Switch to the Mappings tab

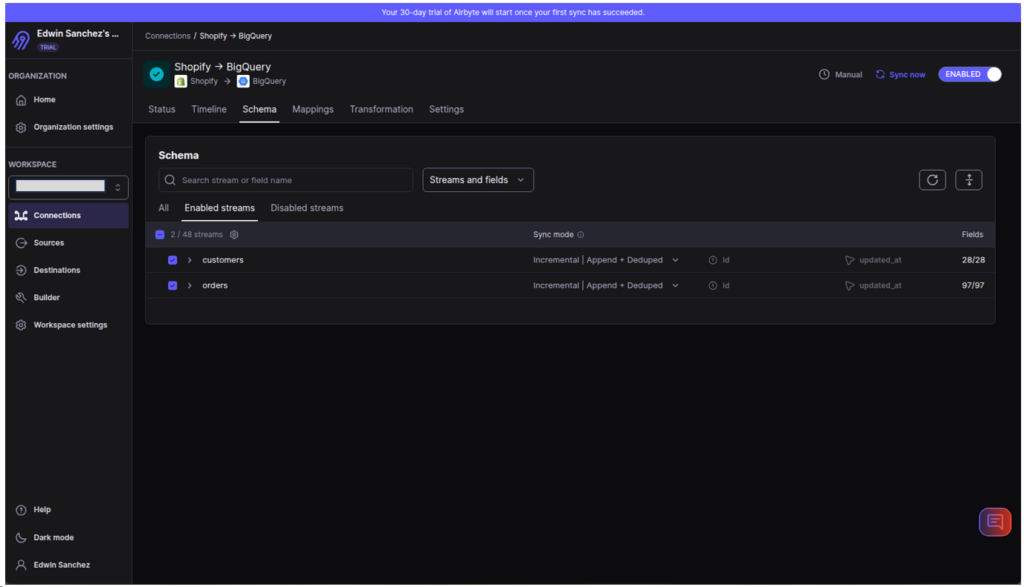click(x=313, y=109)
